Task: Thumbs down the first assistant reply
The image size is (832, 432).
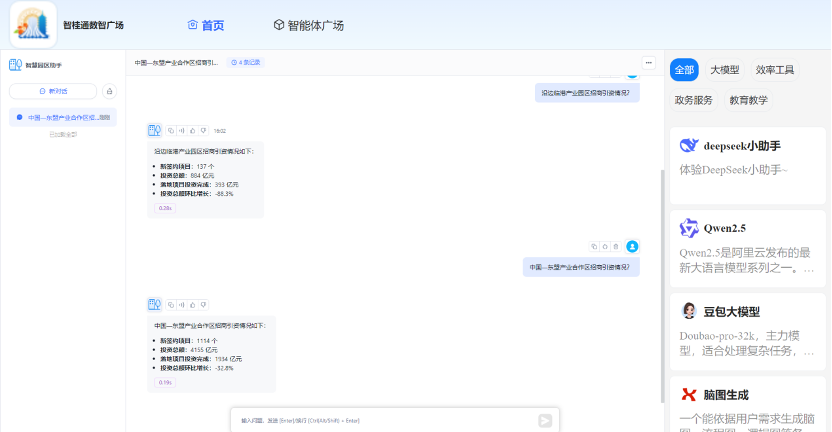Action: click(203, 130)
